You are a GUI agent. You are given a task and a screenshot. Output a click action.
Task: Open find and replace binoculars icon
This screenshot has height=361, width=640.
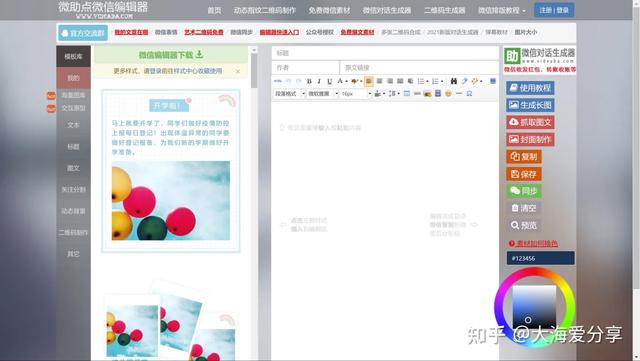(x=453, y=81)
